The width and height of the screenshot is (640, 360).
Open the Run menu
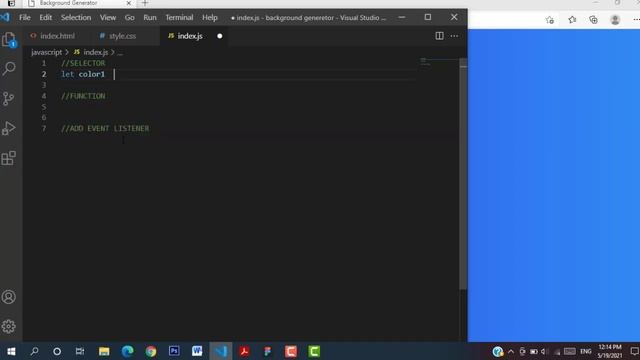(150, 18)
